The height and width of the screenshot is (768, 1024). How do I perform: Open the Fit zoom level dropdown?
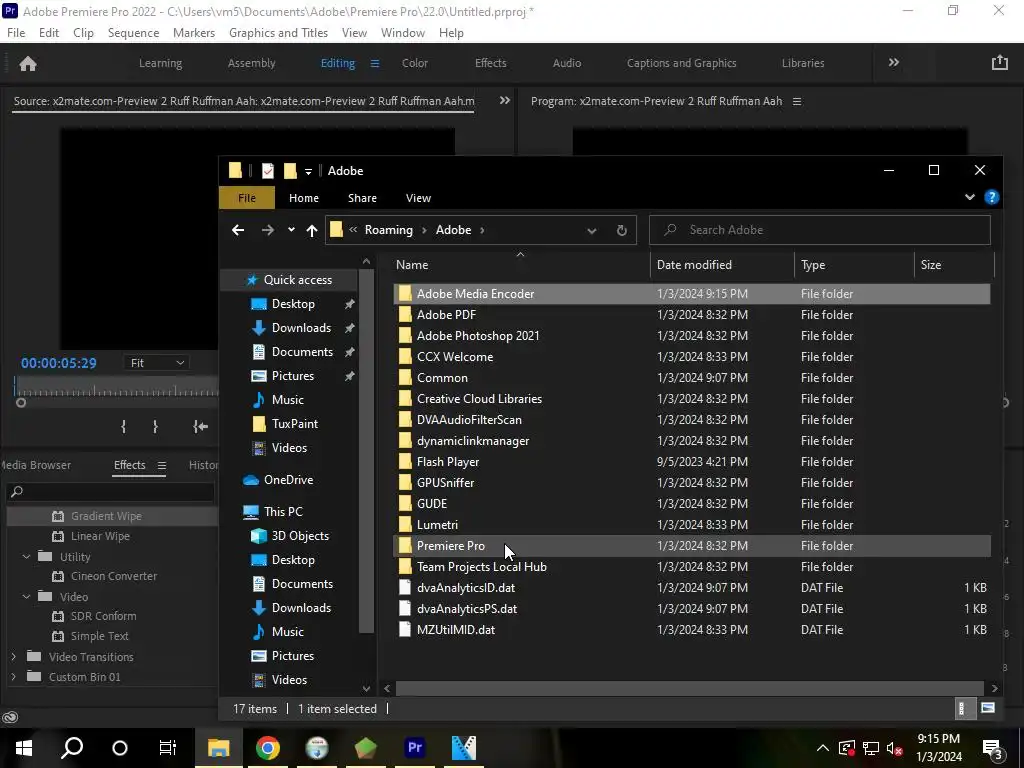pos(156,363)
